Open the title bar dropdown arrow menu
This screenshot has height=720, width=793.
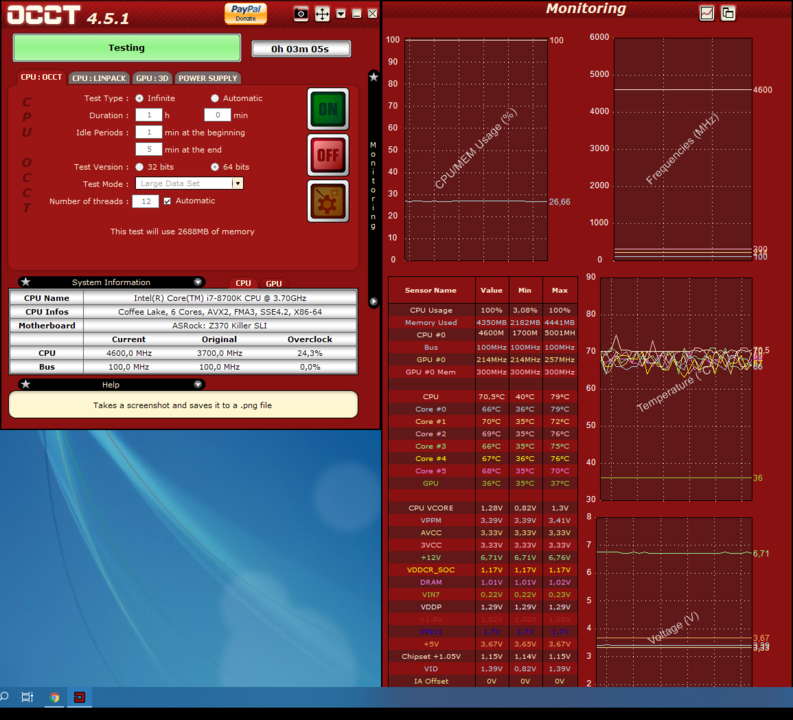coord(341,14)
